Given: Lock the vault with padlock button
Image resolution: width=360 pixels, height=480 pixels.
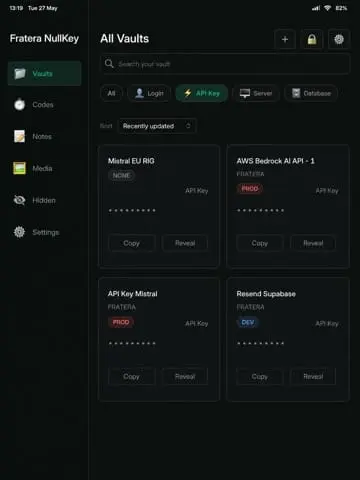Looking at the screenshot, I should click(x=312, y=39).
